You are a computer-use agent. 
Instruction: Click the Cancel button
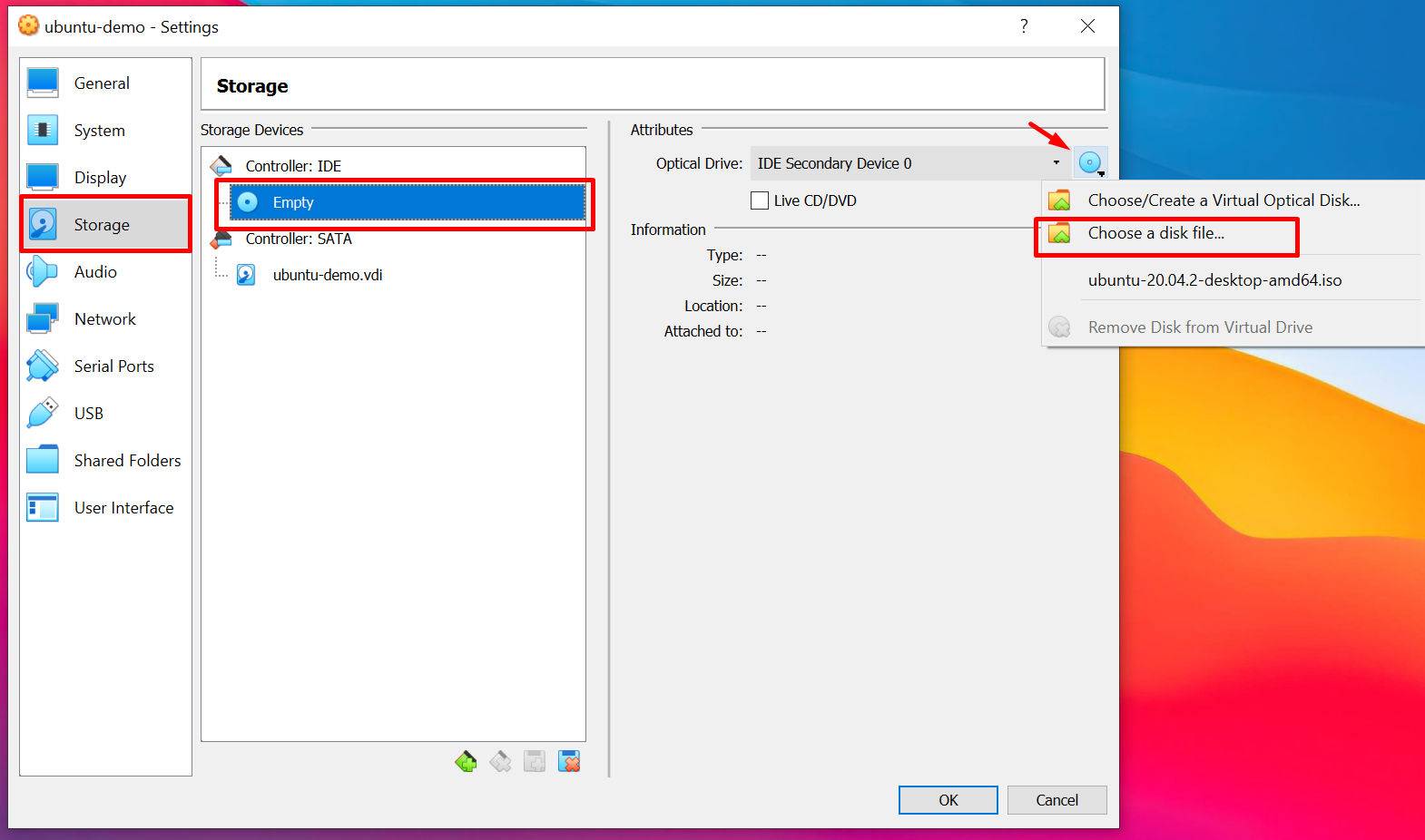[1057, 800]
